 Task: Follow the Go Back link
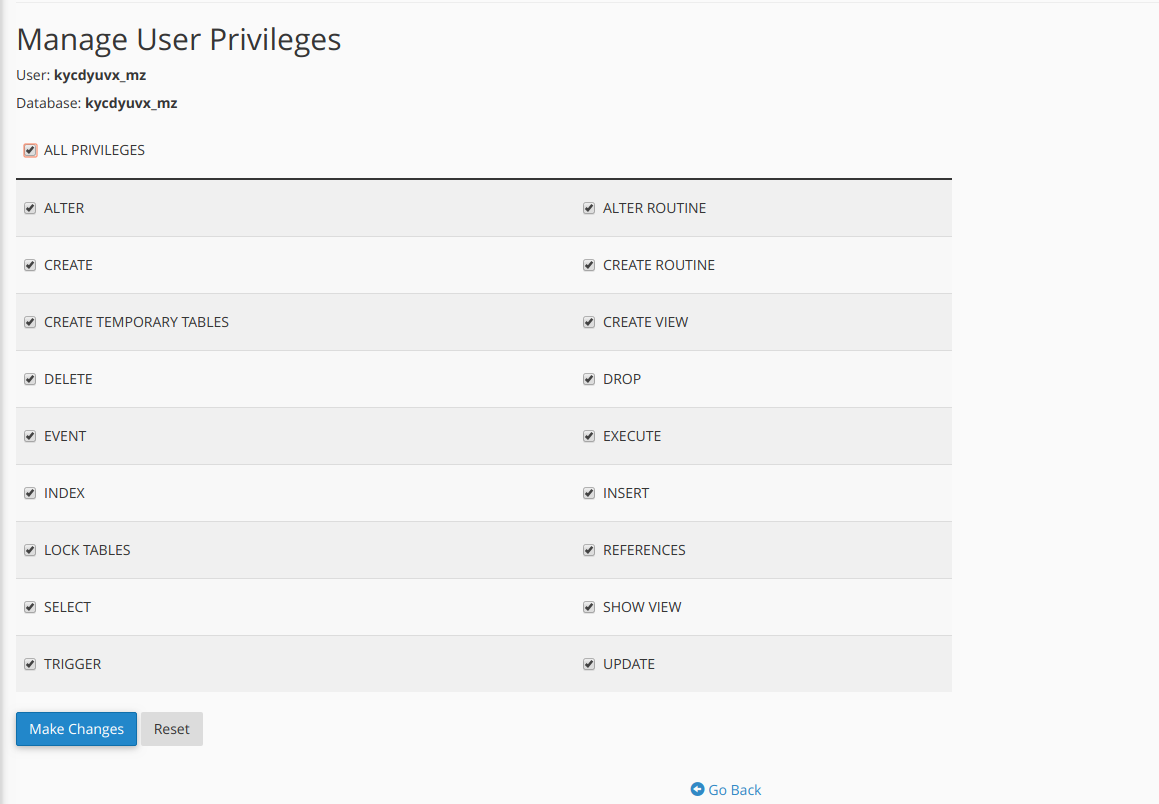[734, 790]
